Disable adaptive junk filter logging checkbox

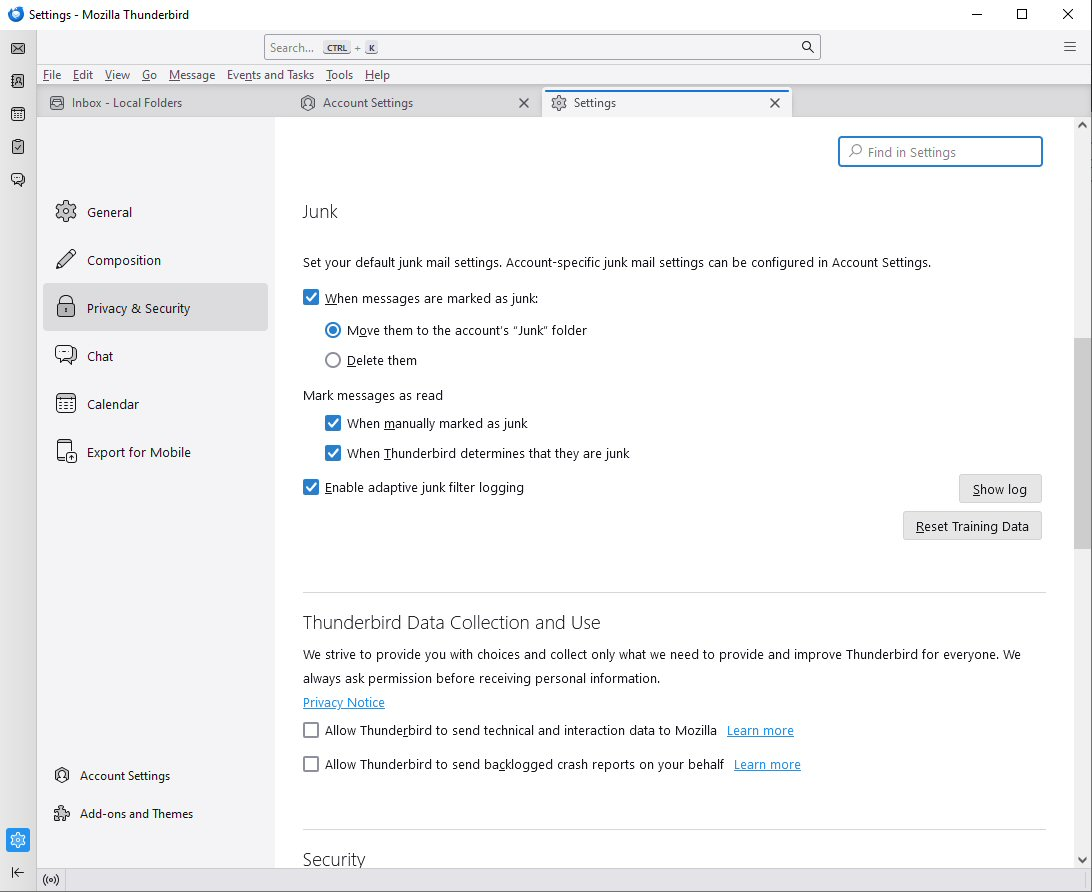pos(311,487)
